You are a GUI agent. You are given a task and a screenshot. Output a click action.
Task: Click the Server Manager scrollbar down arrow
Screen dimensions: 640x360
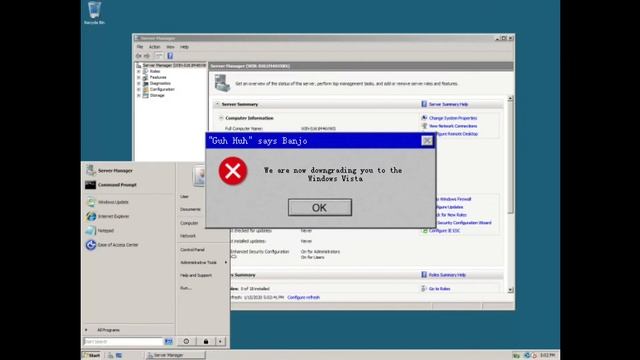click(510, 290)
